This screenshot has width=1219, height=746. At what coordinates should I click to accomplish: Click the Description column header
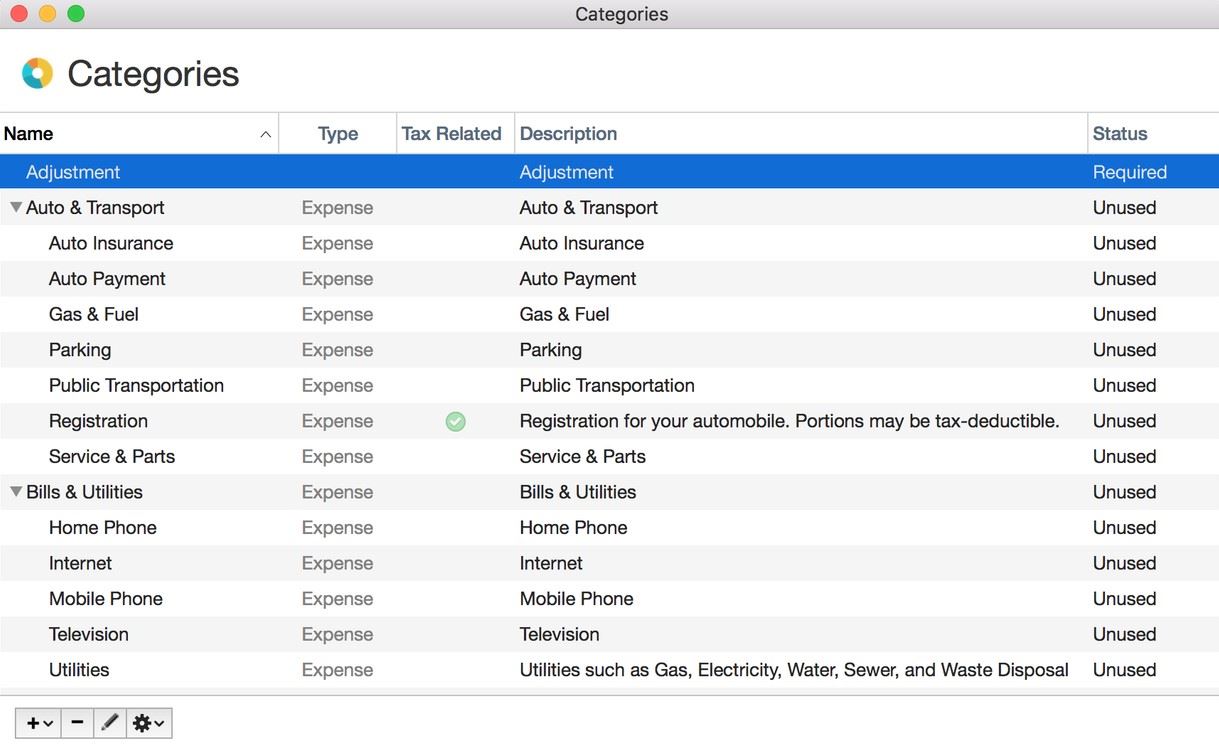(568, 134)
